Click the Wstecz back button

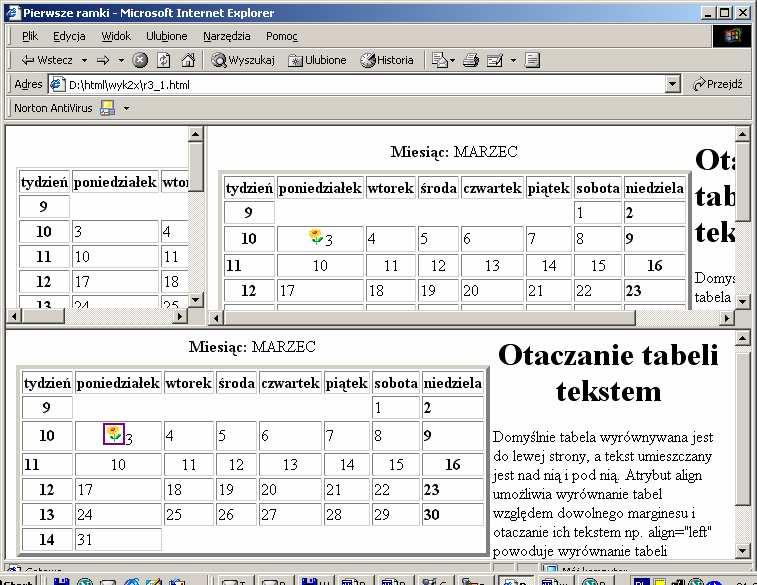(47, 60)
